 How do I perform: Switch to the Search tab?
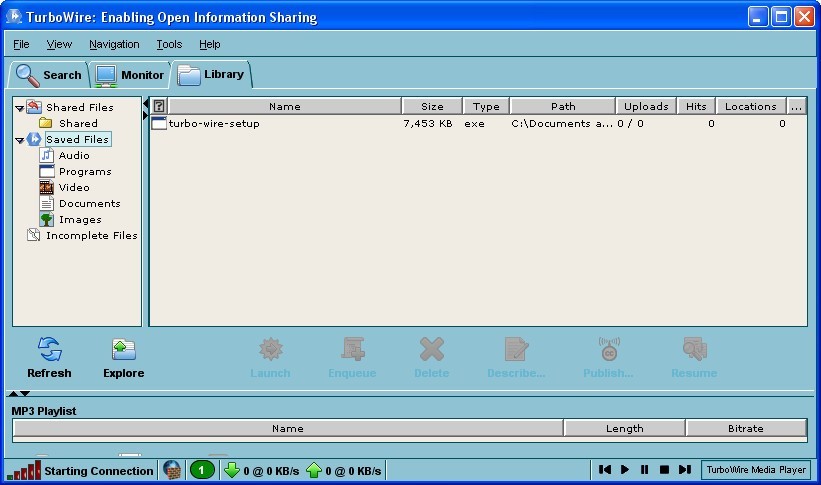pos(49,75)
